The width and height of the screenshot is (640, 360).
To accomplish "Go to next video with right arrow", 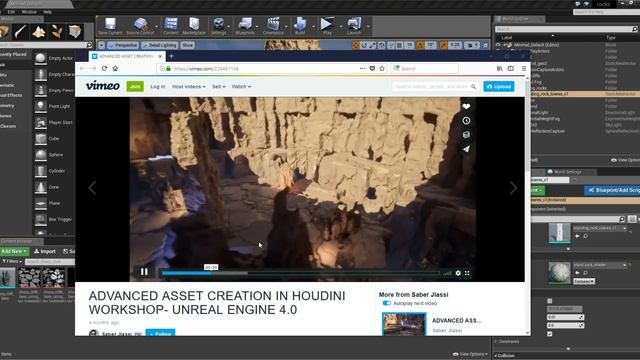I will (513, 188).
